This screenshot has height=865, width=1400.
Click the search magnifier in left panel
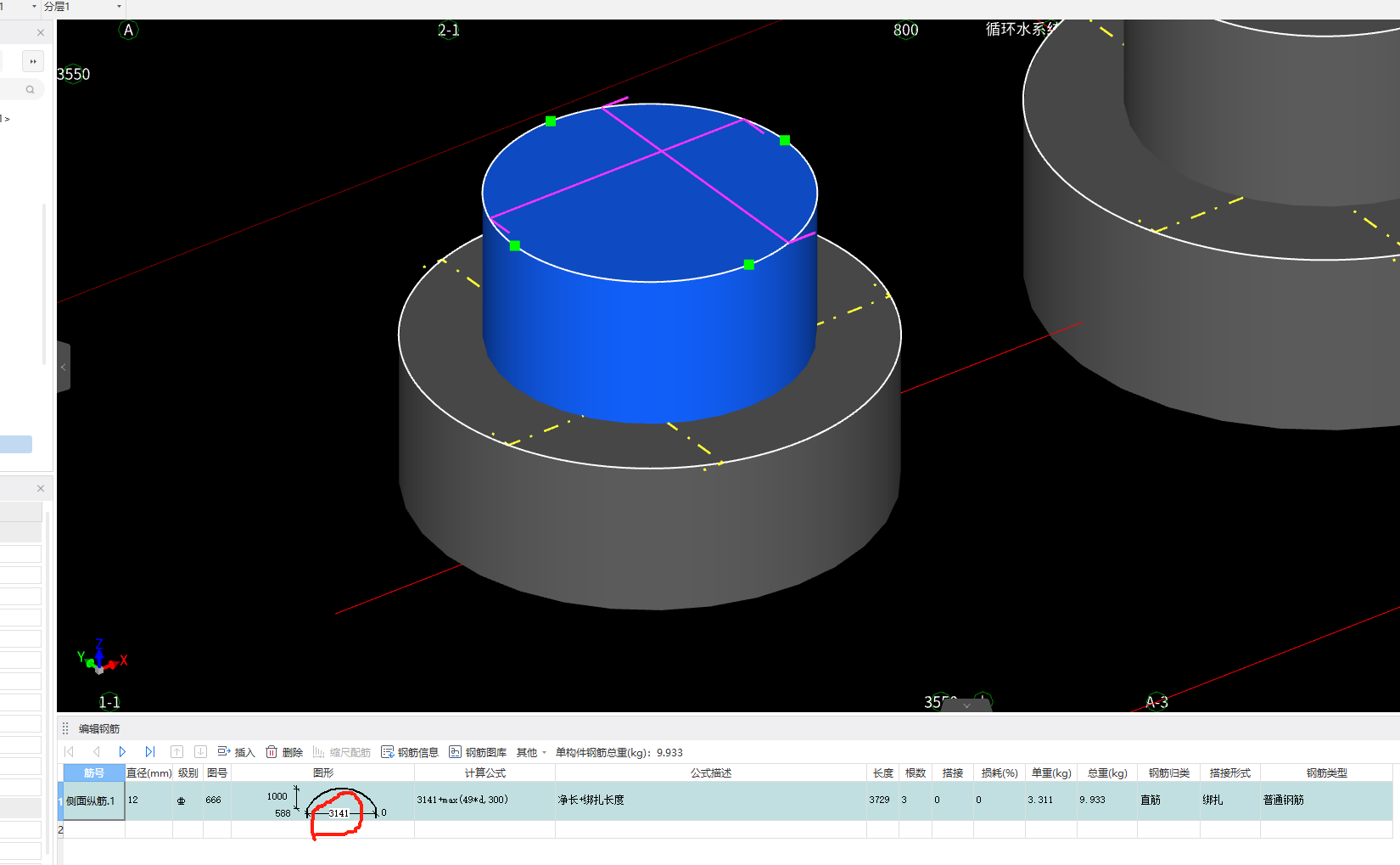(30, 89)
